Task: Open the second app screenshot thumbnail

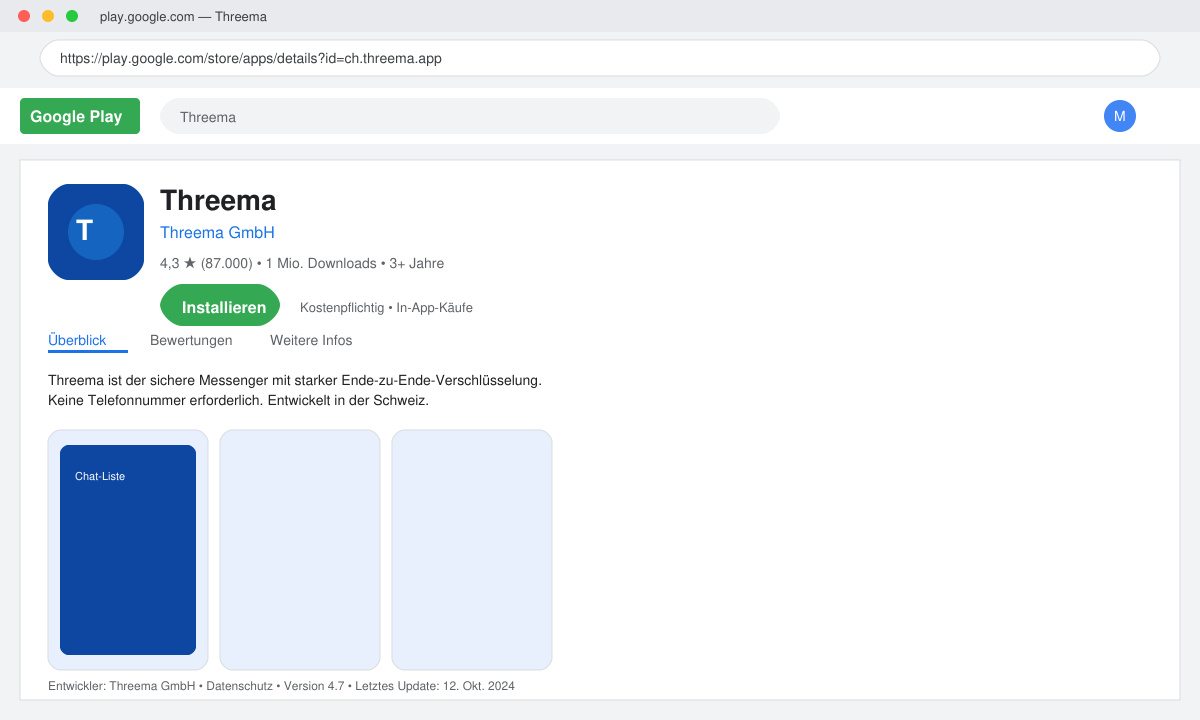Action: [x=300, y=550]
